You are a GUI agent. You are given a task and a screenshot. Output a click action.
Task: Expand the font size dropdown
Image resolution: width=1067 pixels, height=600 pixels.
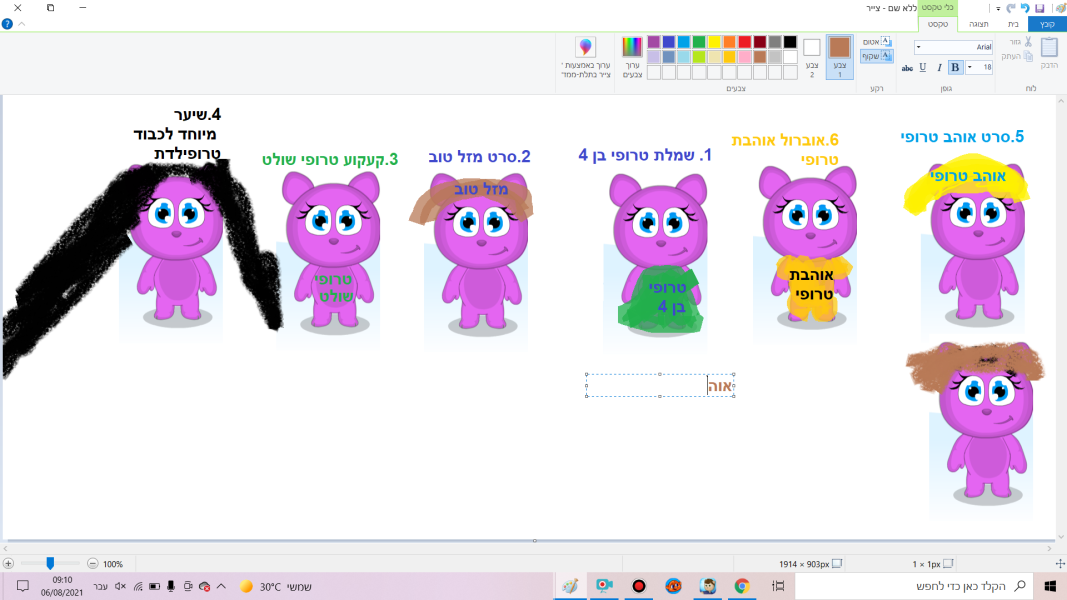970,68
